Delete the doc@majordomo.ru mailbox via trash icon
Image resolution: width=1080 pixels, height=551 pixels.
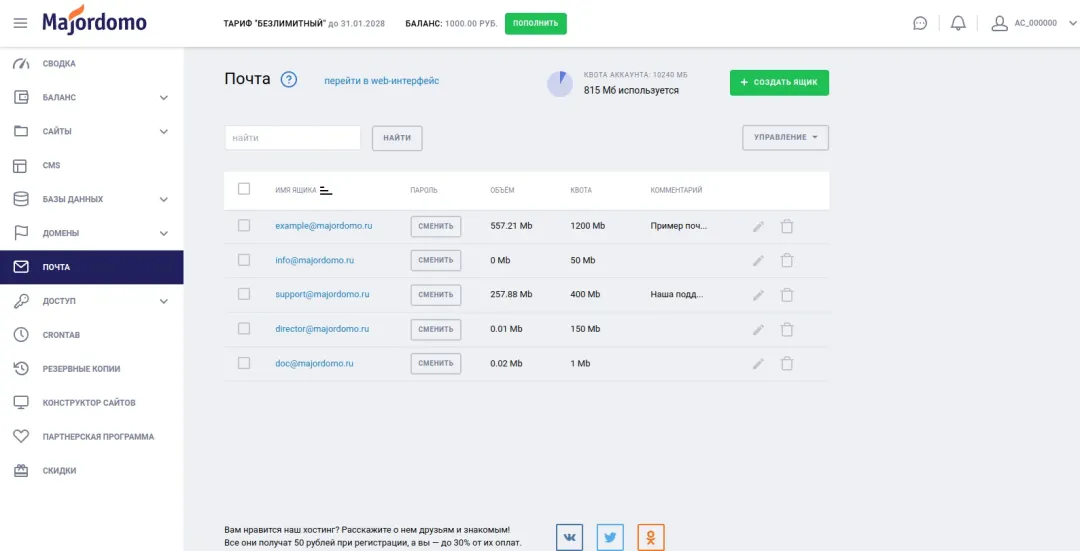point(787,364)
